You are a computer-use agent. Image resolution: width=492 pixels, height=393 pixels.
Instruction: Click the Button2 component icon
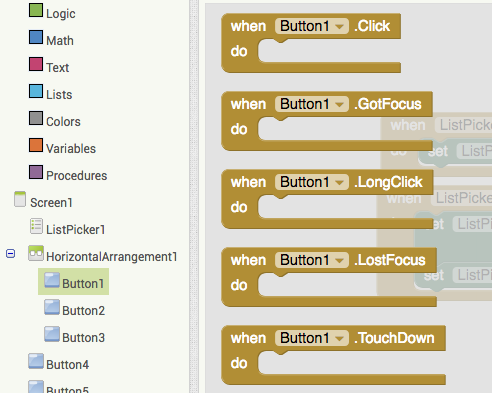click(52, 307)
